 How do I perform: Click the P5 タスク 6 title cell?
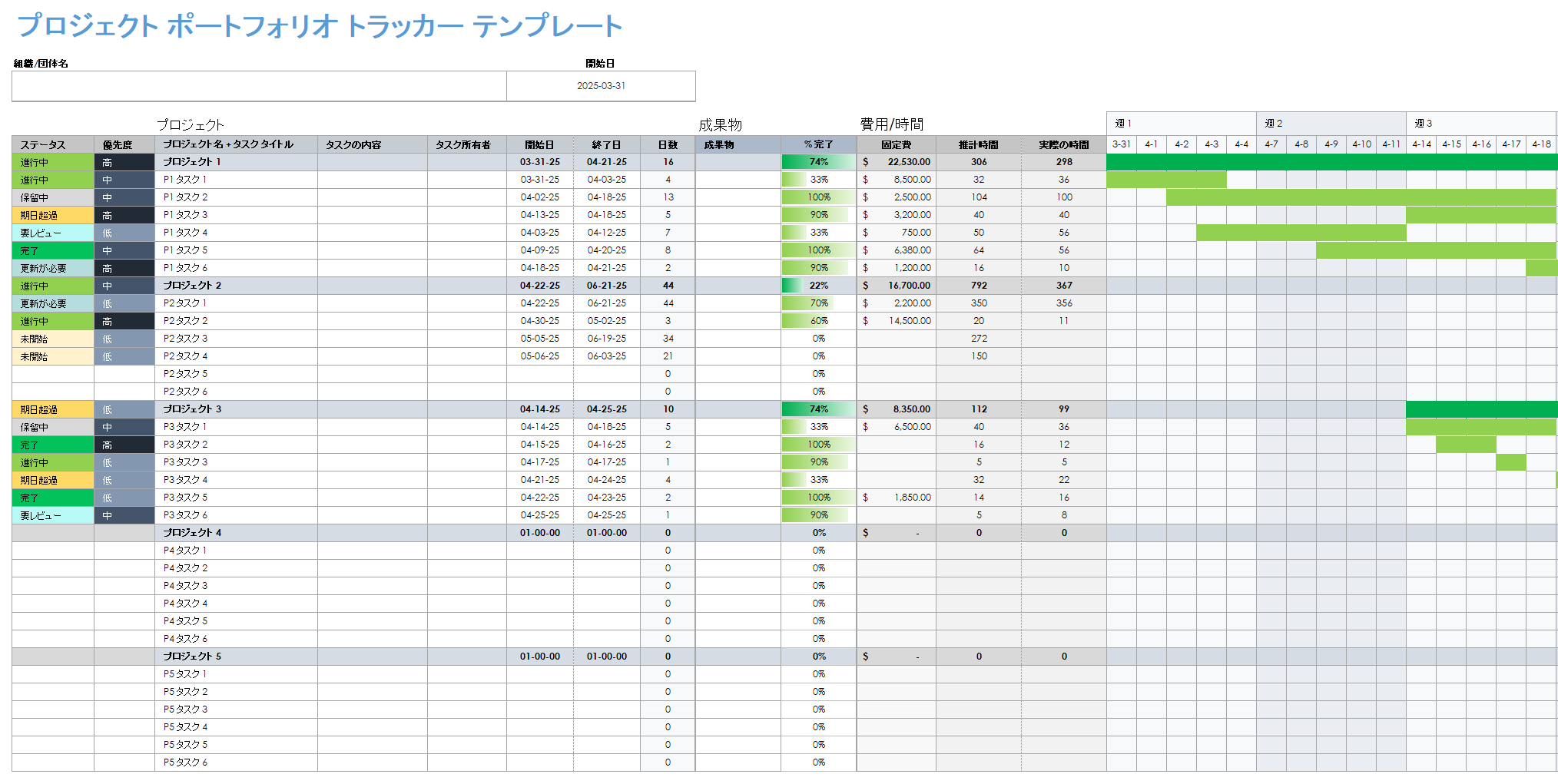tap(236, 762)
